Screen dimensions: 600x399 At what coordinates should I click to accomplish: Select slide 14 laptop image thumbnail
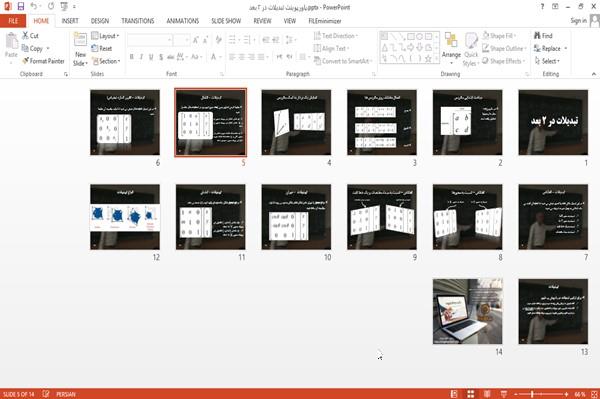click(468, 311)
